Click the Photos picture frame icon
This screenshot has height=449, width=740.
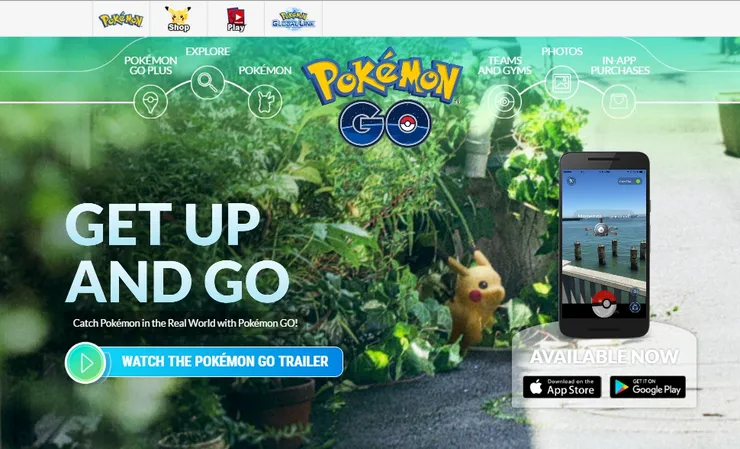[x=562, y=83]
